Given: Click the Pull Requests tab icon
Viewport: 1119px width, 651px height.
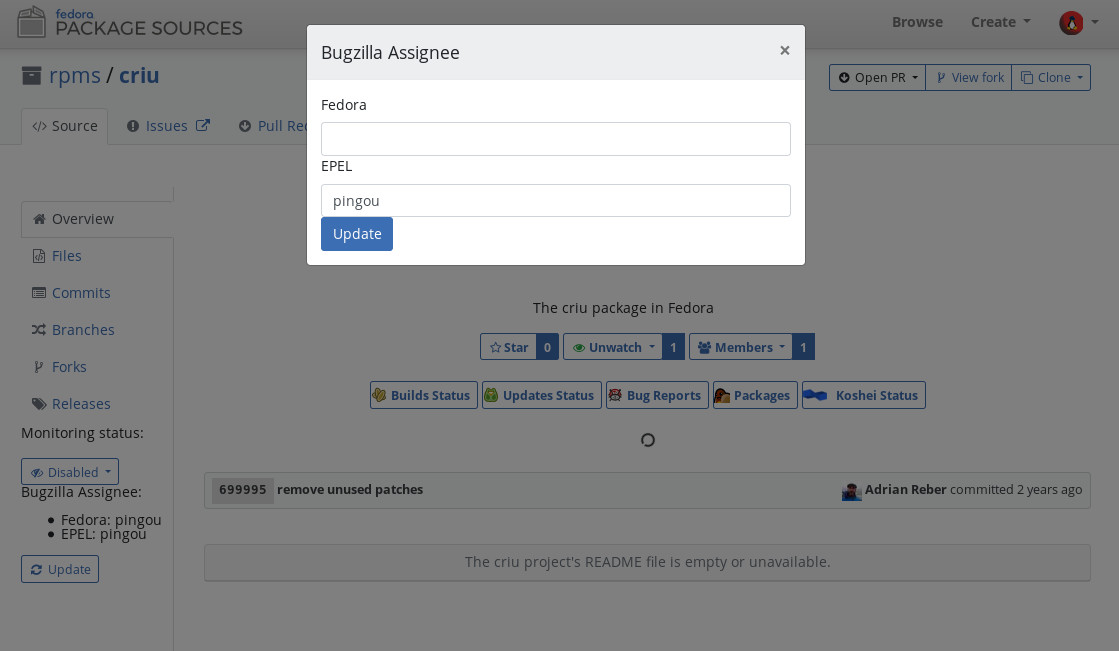Looking at the screenshot, I should pos(245,126).
